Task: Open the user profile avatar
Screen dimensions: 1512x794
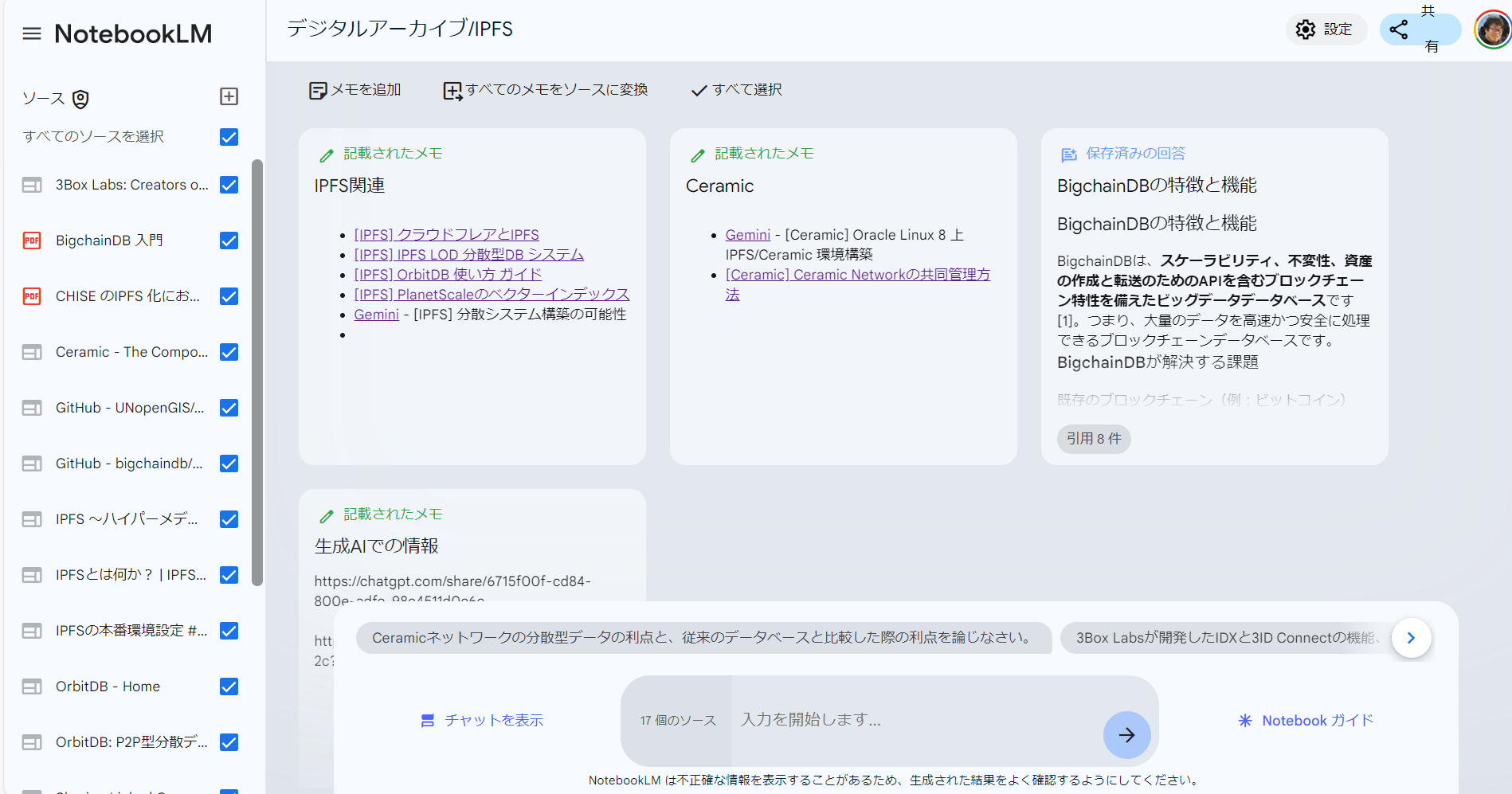Action: (x=1491, y=30)
